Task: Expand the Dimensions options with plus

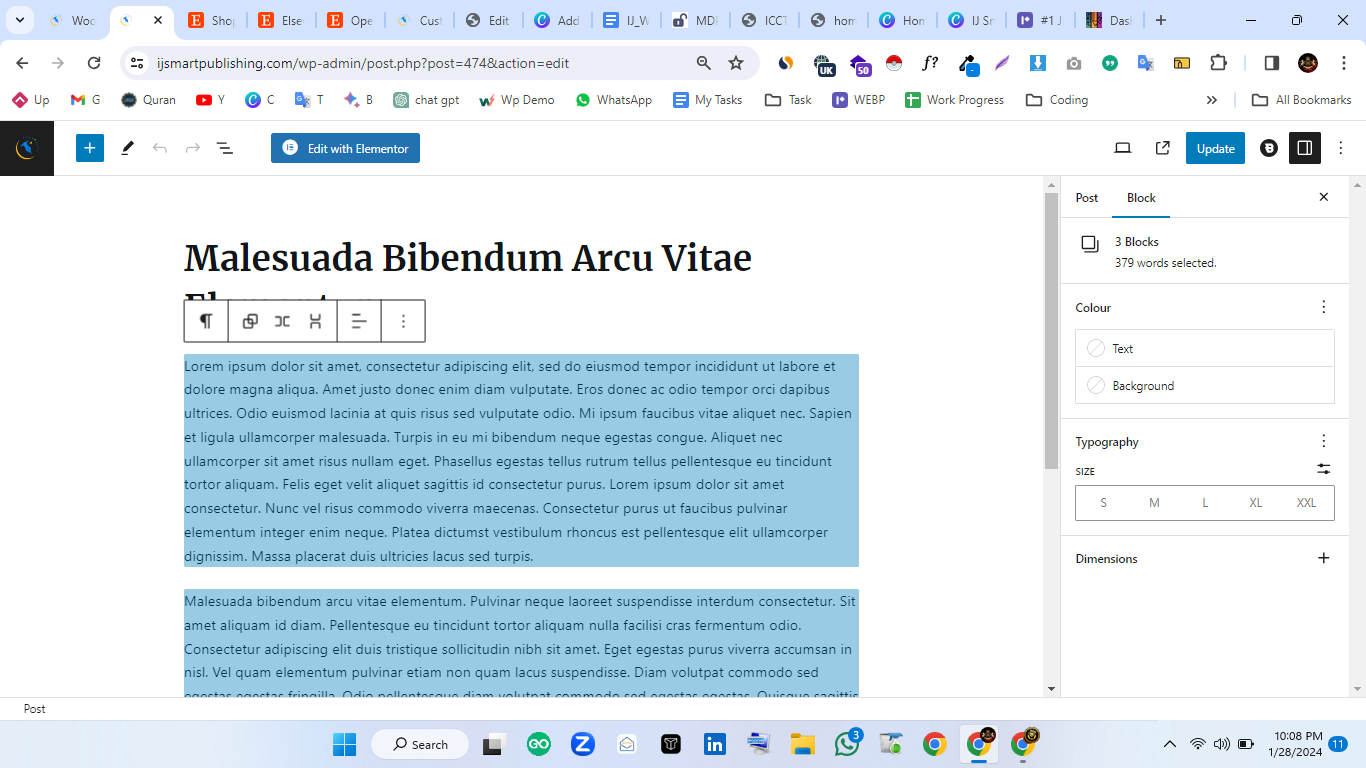Action: 1323,558
